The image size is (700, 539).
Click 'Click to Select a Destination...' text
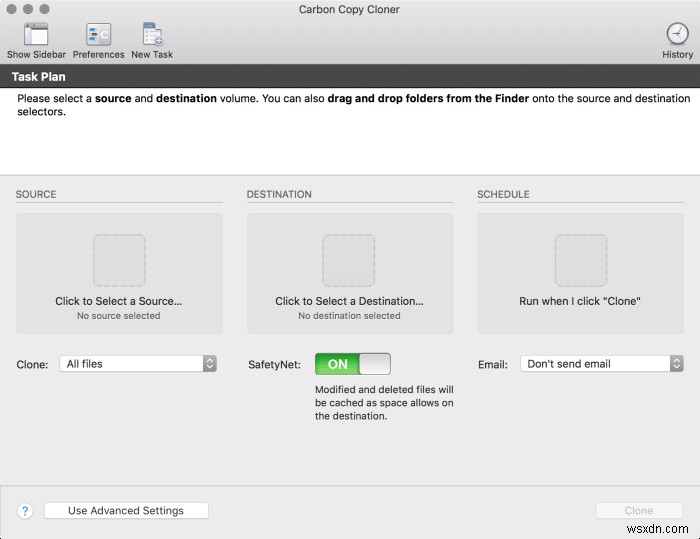click(x=349, y=301)
